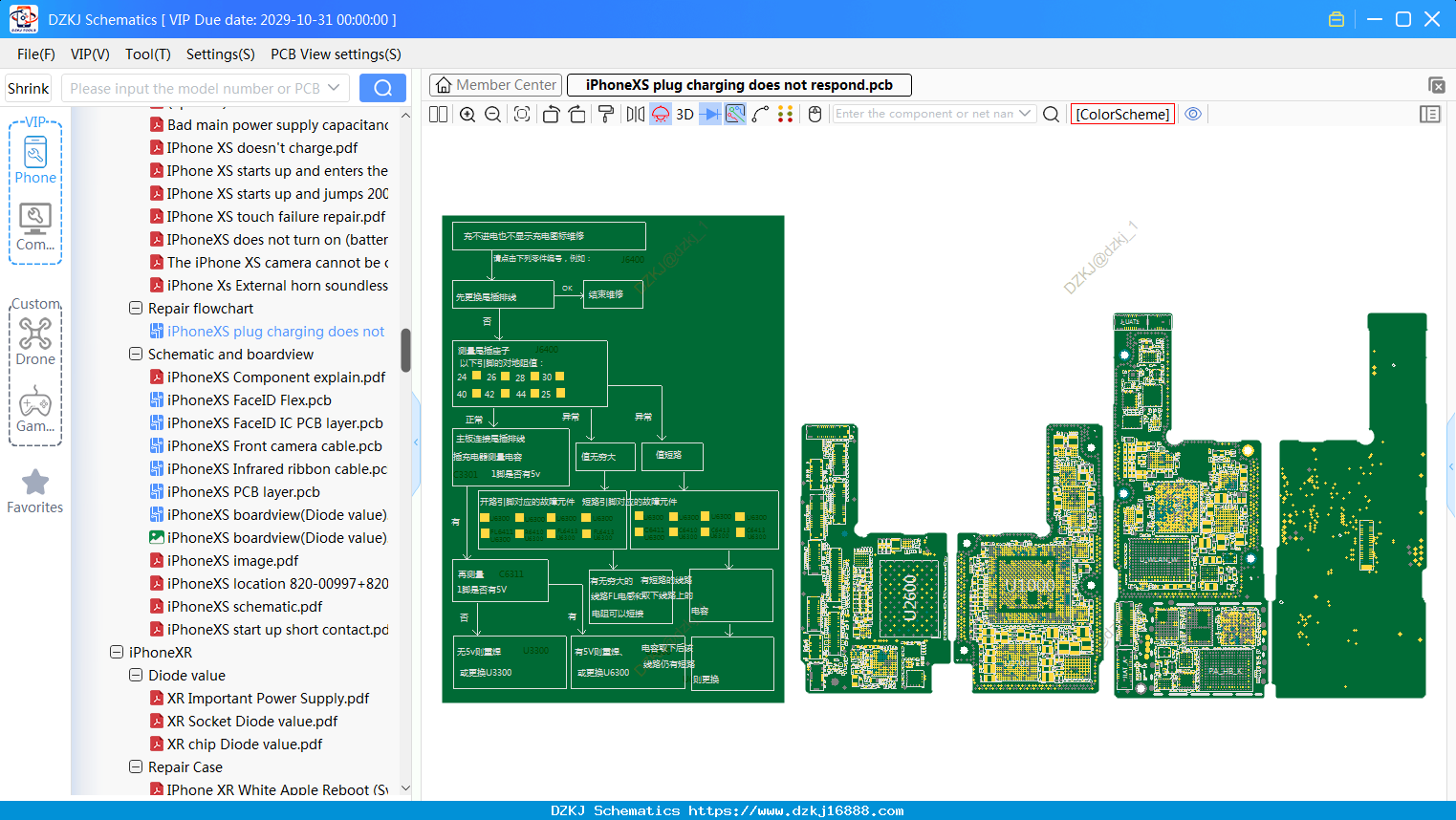Image resolution: width=1456 pixels, height=820 pixels.
Task: Click the colored dots pin icon
Action: click(785, 115)
